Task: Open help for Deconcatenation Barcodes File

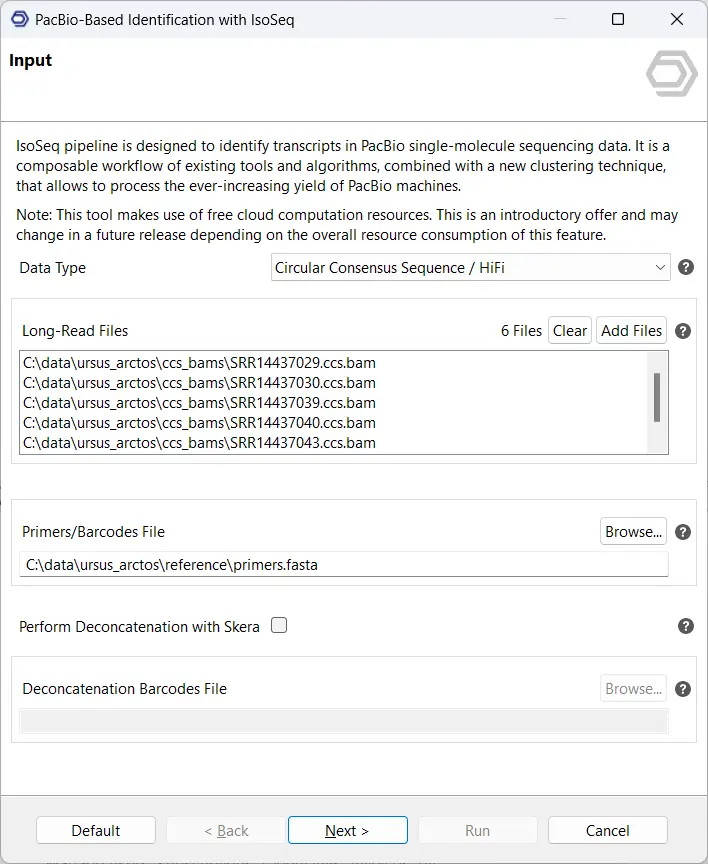Action: point(683,689)
